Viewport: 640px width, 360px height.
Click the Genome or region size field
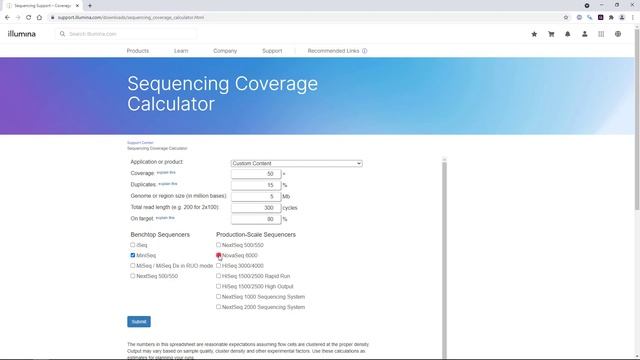point(256,196)
